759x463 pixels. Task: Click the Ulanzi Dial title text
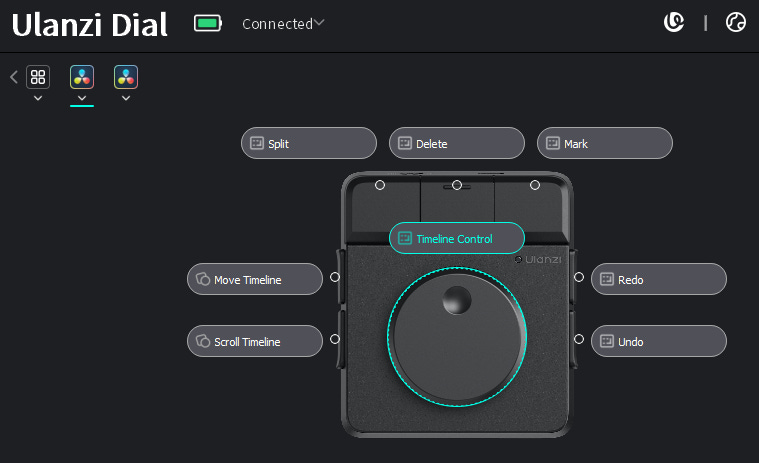tap(90, 25)
